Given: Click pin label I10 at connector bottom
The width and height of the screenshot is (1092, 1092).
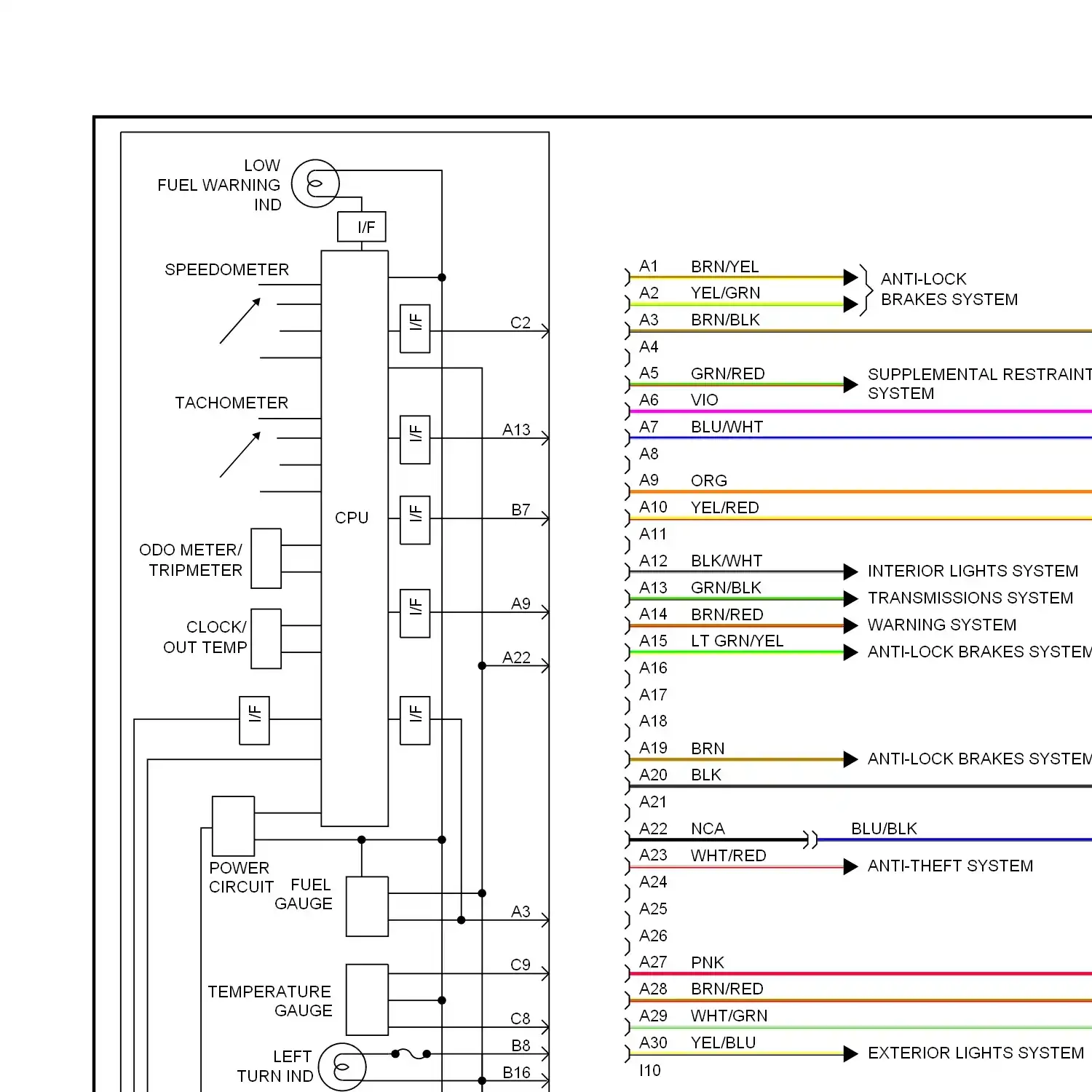Looking at the screenshot, I should [650, 1070].
